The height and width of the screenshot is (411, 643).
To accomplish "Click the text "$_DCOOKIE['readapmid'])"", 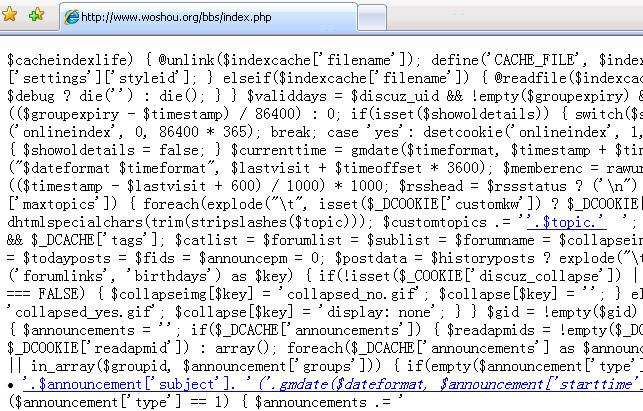I will point(98,349).
